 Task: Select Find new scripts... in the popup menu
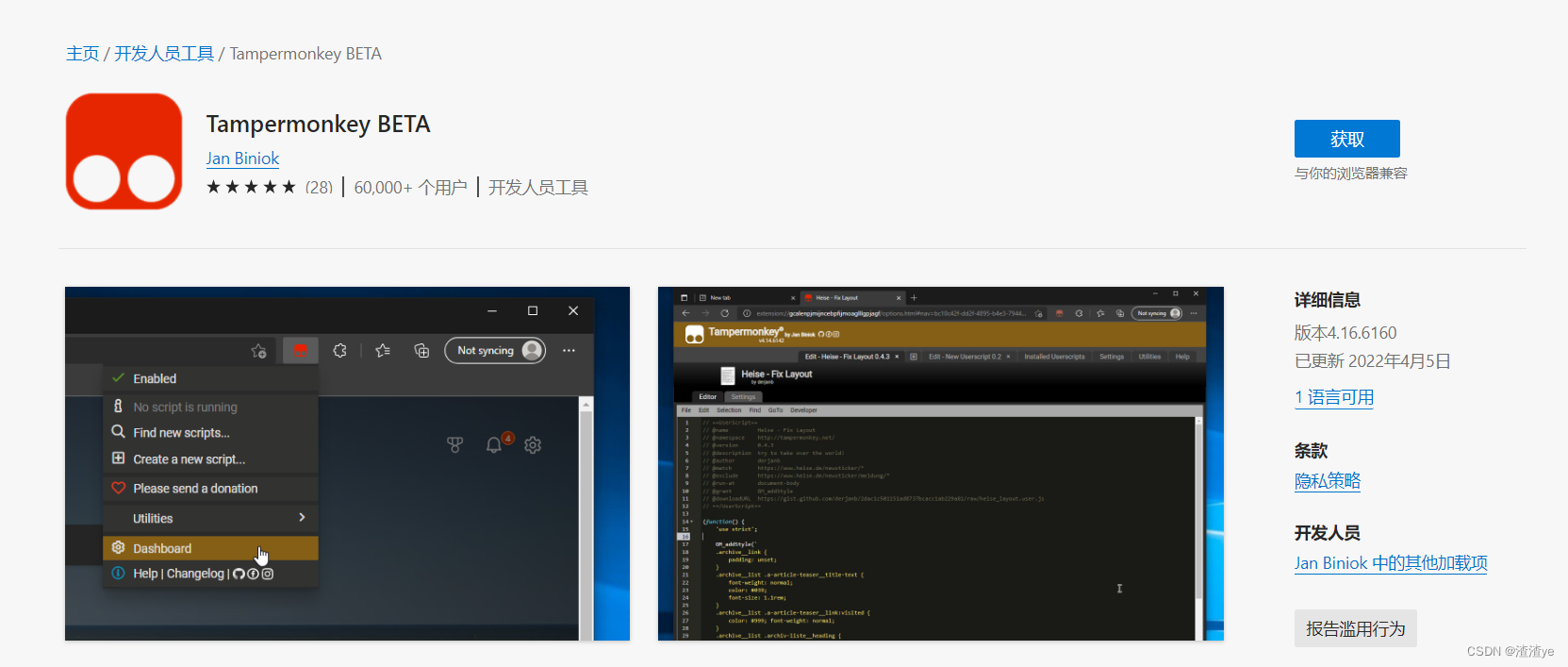(210, 432)
